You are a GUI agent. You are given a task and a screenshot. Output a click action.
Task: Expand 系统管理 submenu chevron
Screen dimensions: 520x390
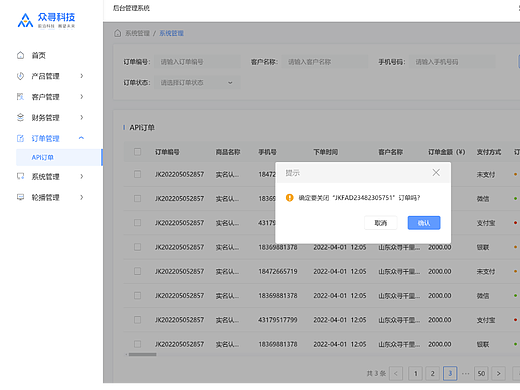click(x=82, y=176)
